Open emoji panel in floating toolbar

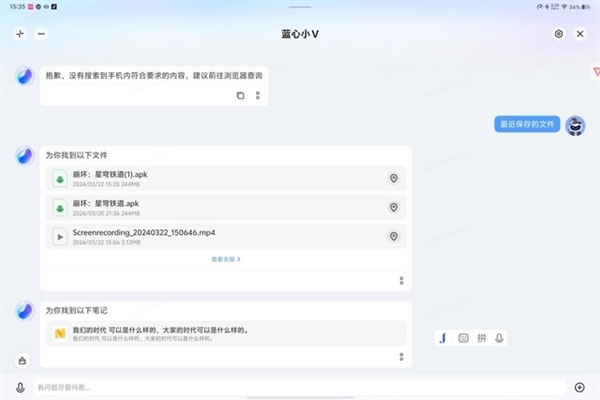point(463,338)
